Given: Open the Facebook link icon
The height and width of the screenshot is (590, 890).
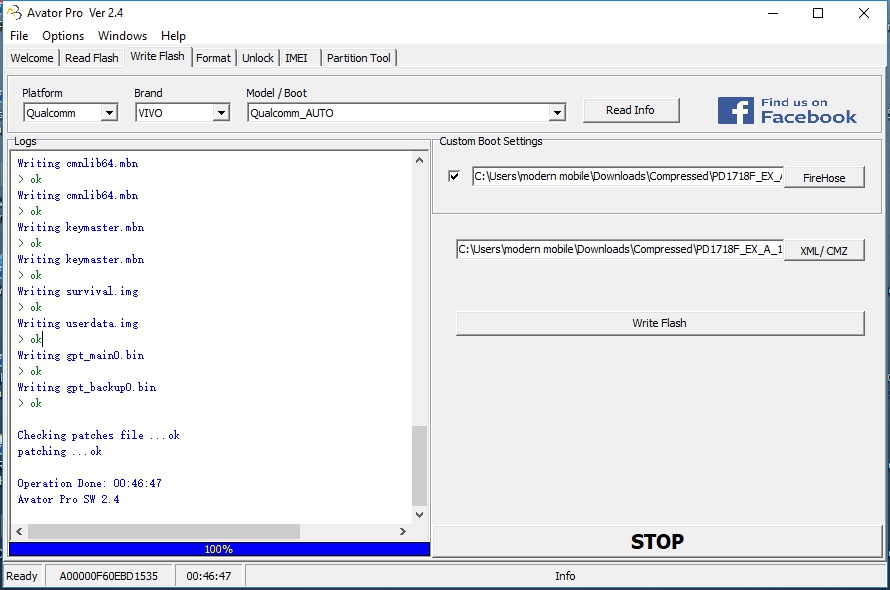Looking at the screenshot, I should (735, 110).
